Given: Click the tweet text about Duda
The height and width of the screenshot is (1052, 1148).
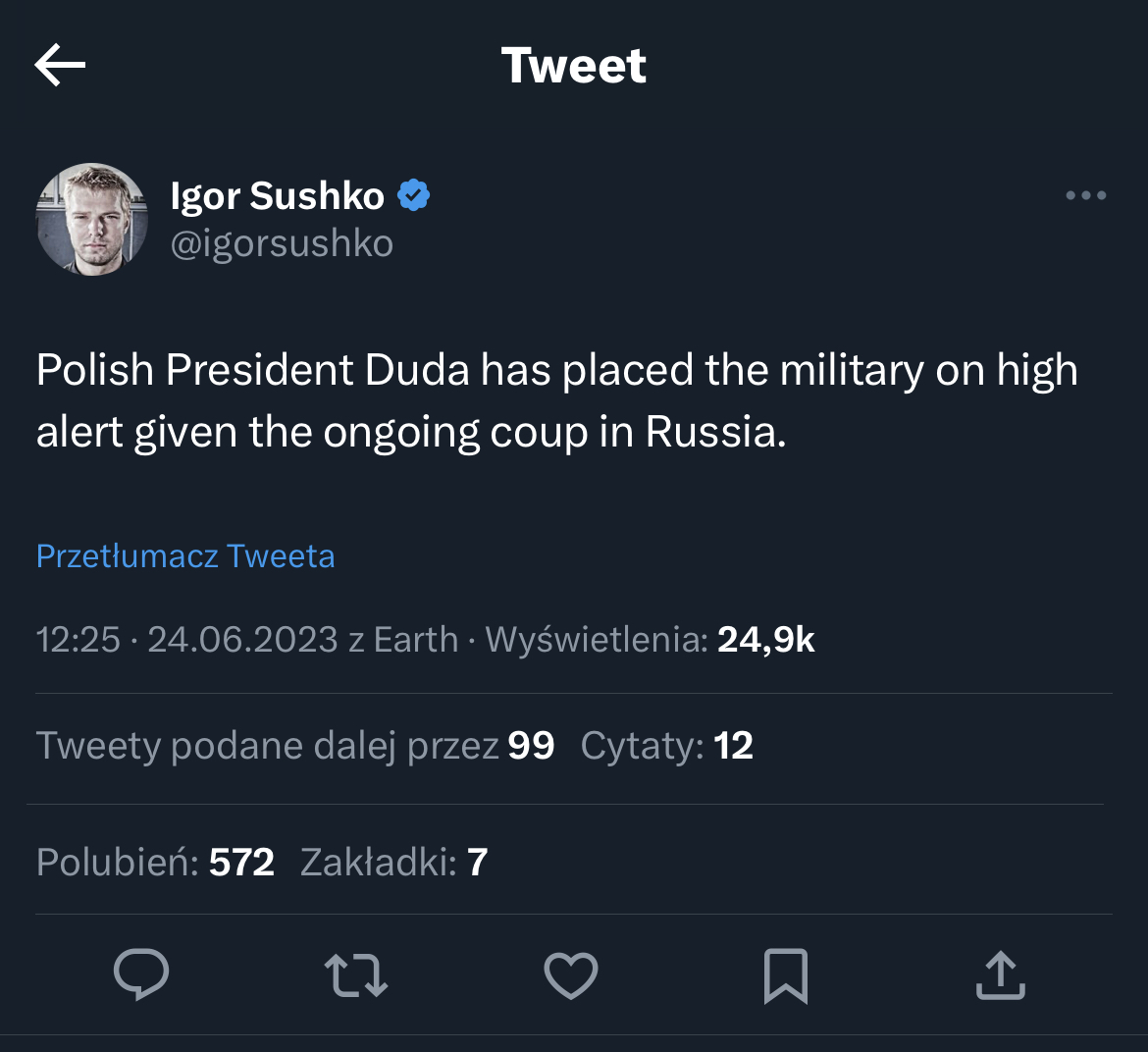Looking at the screenshot, I should pos(556,400).
